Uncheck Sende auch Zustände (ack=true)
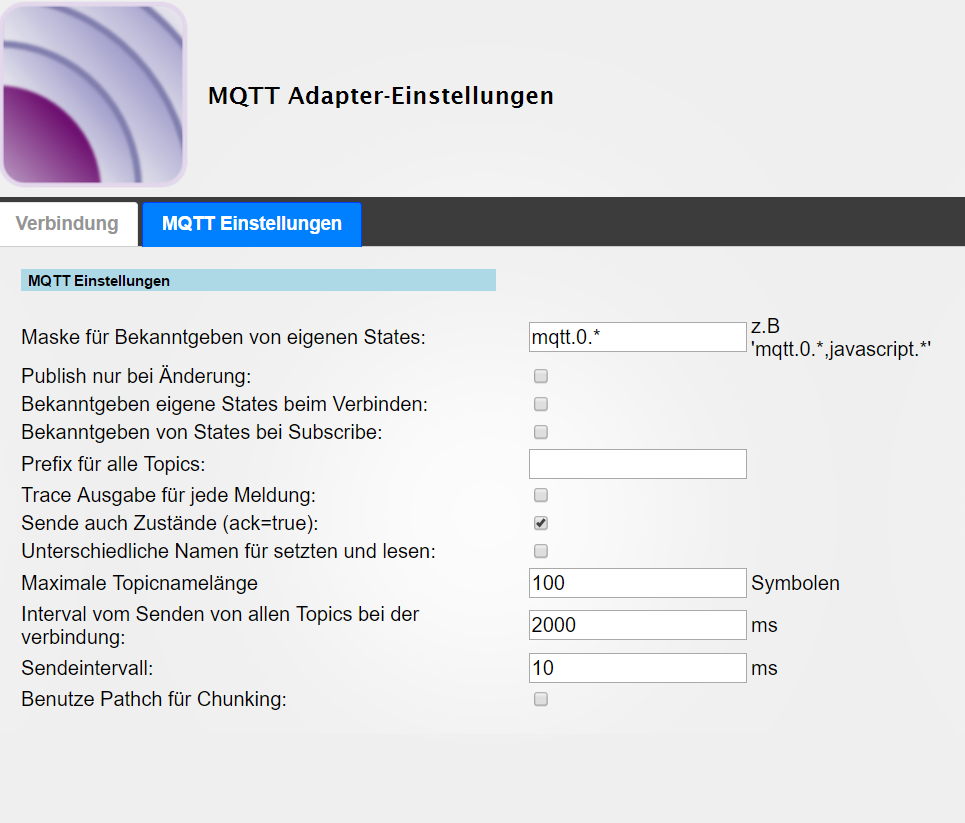 click(x=541, y=523)
